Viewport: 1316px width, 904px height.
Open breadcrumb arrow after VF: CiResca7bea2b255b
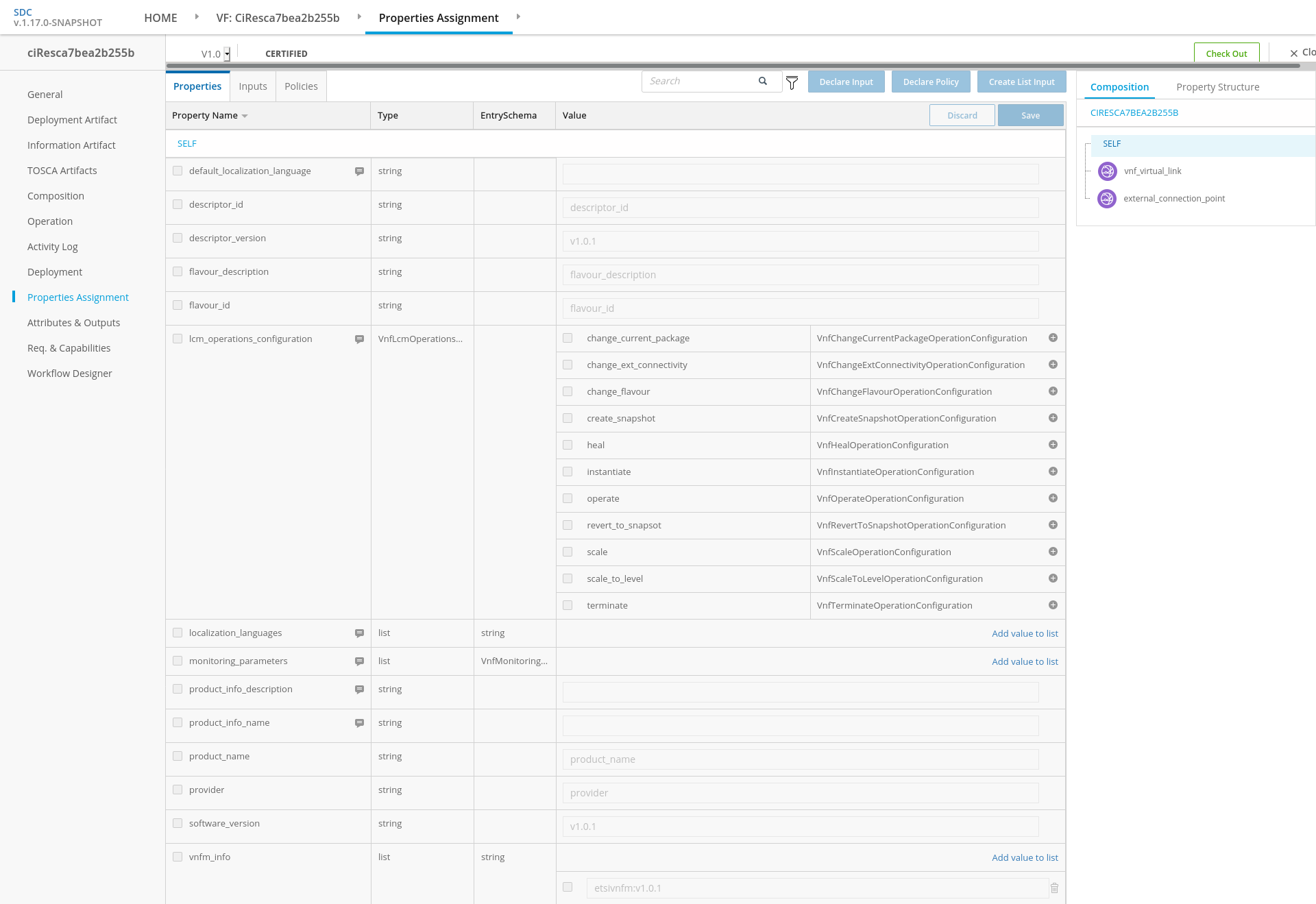(359, 16)
